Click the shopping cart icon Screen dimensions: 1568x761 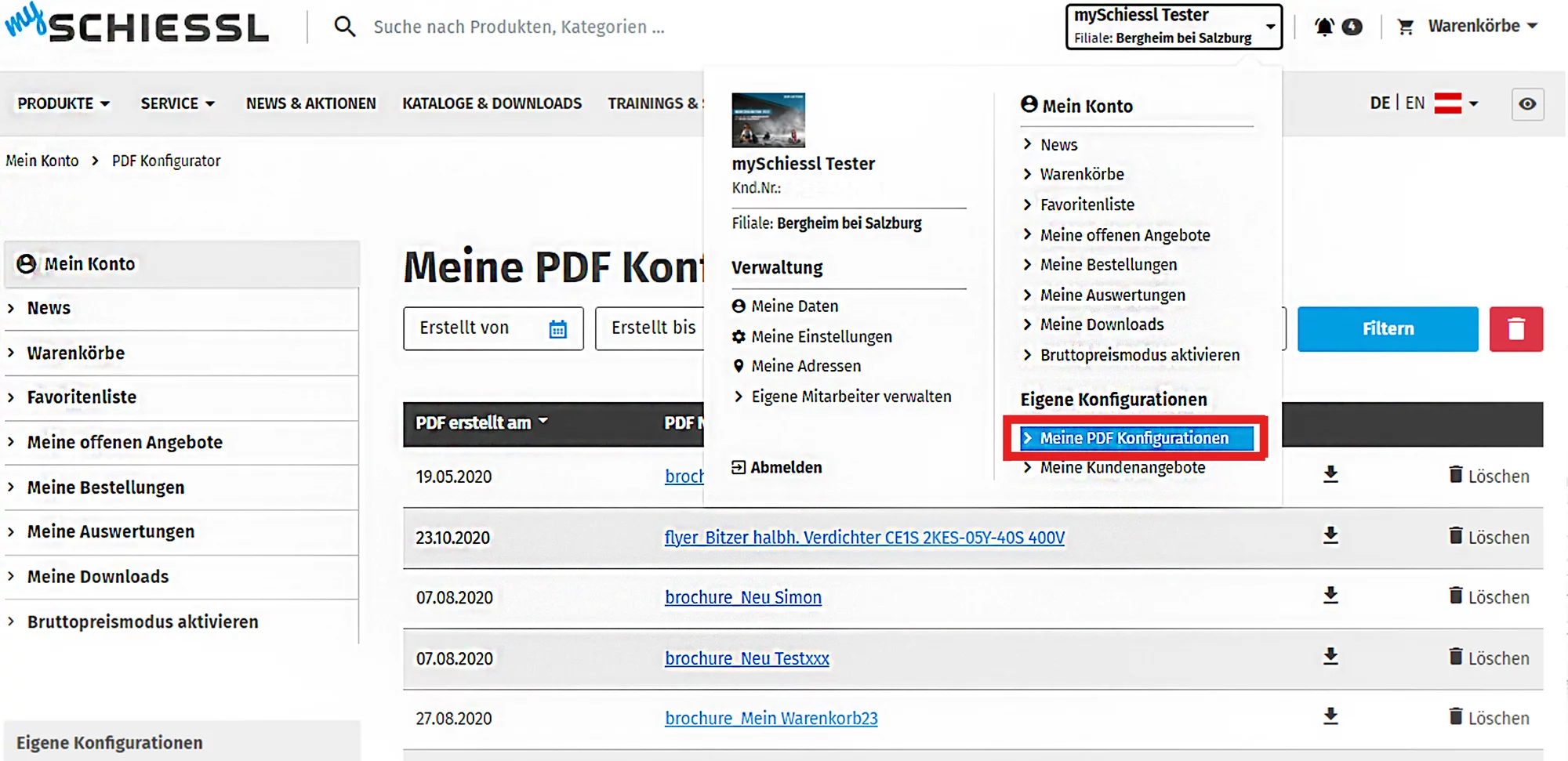pyautogui.click(x=1406, y=27)
